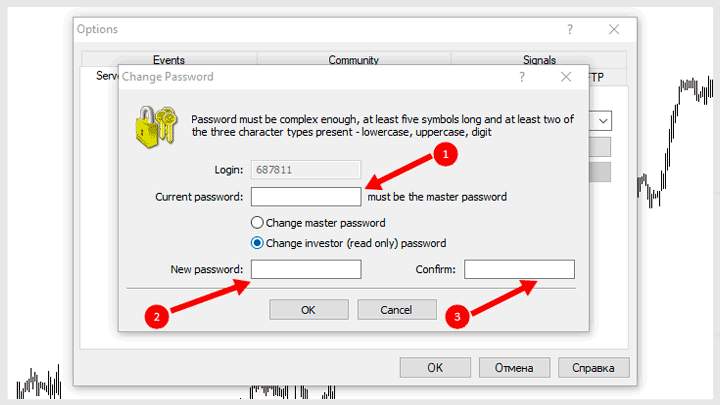This screenshot has height=405, width=720.
Task: Click the Отмена button
Action: click(x=514, y=368)
